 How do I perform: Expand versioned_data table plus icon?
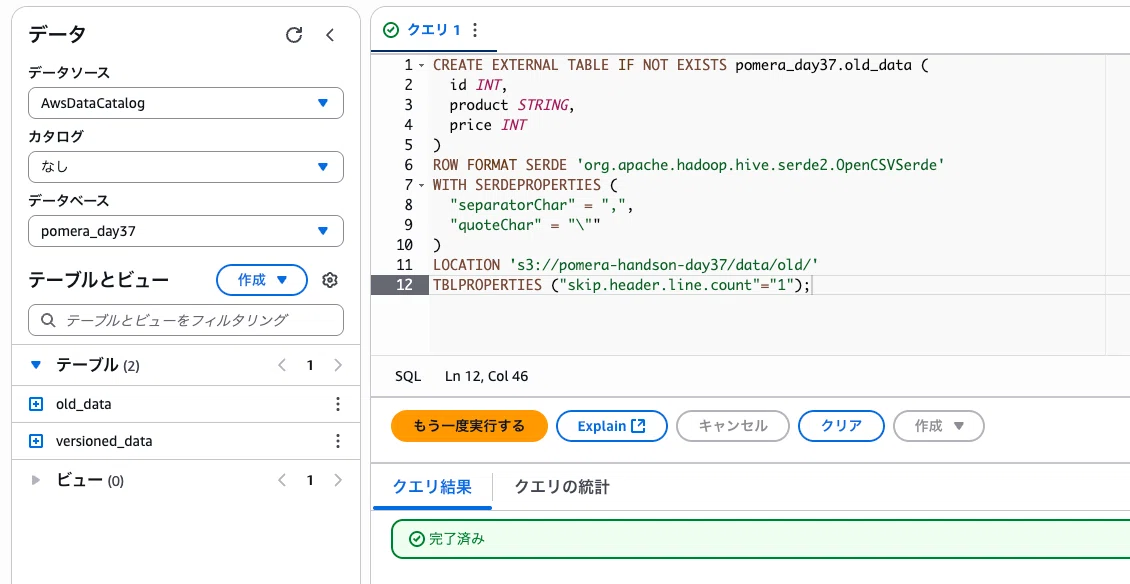tap(36, 441)
